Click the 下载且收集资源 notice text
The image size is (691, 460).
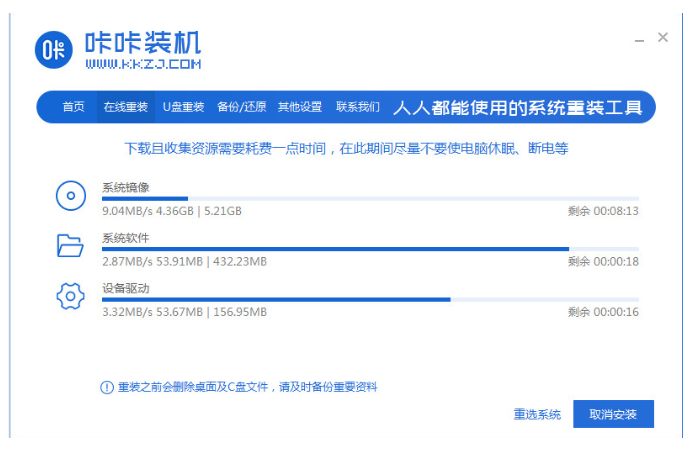coord(346,148)
